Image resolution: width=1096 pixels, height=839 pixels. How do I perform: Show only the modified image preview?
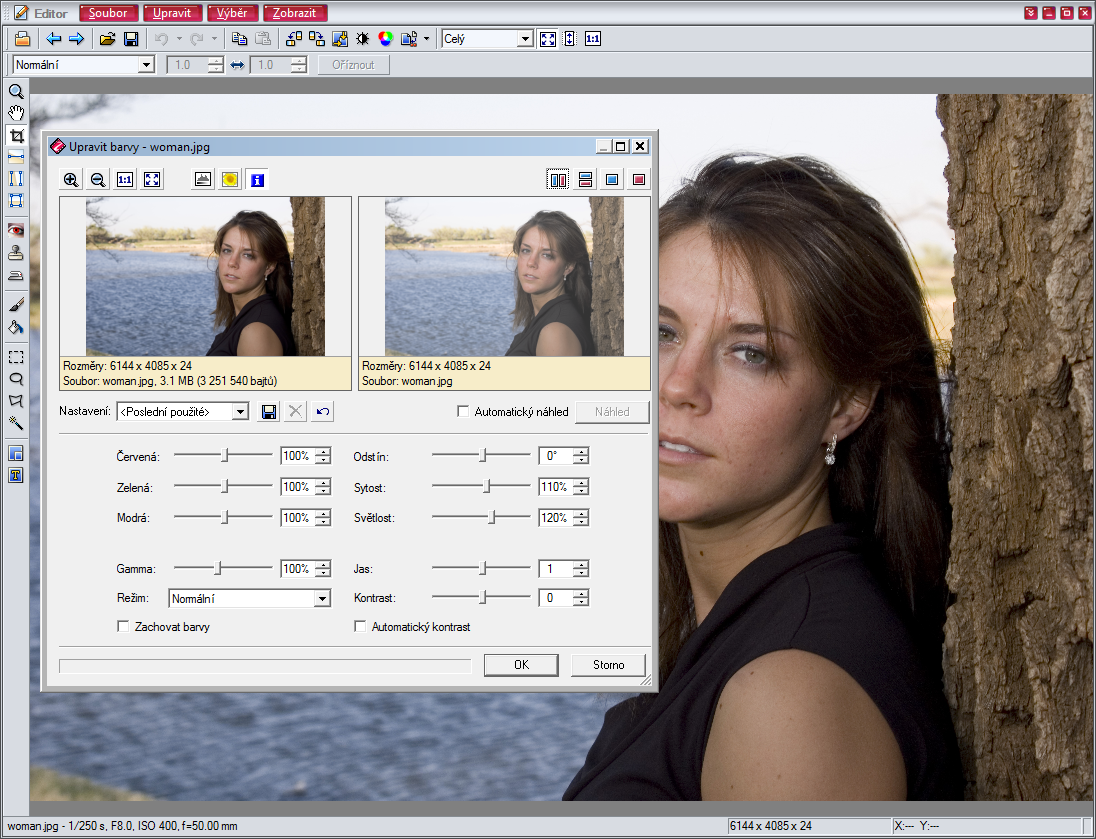point(639,180)
